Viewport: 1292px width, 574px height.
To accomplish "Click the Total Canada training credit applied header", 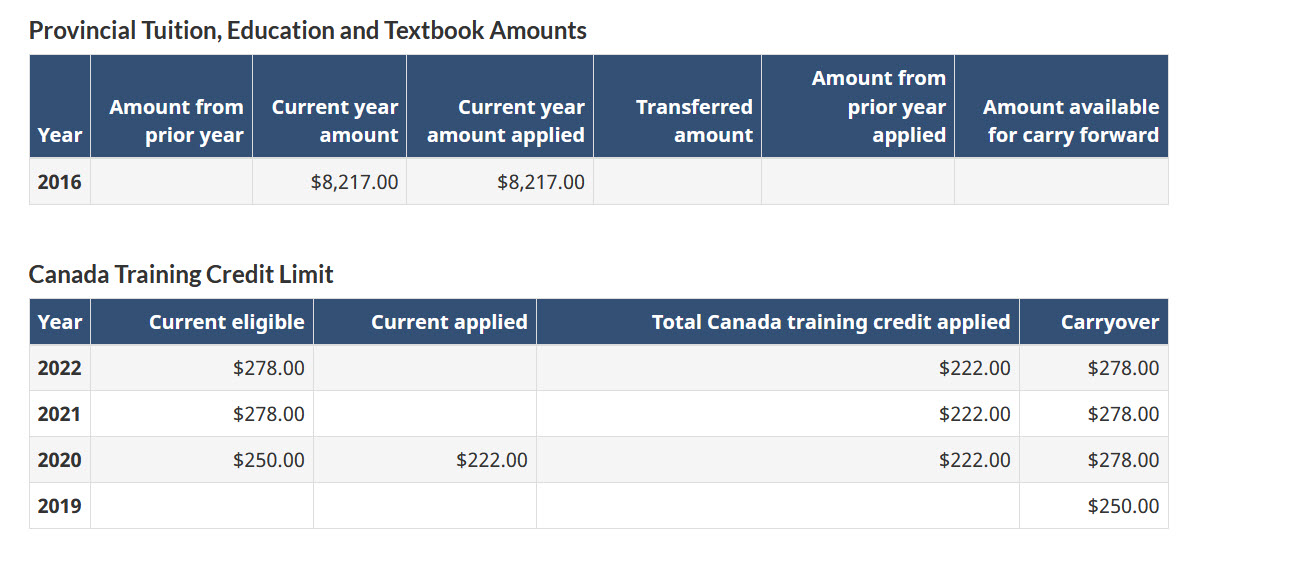I will (778, 322).
